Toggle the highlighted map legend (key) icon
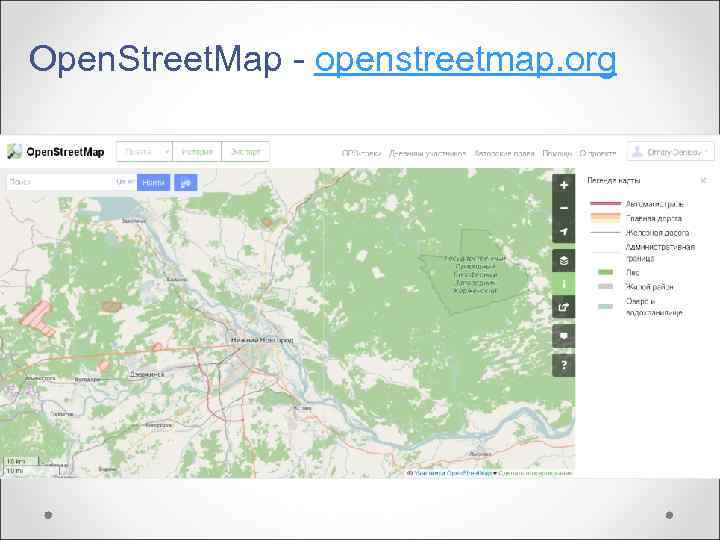The image size is (720, 540). click(564, 284)
